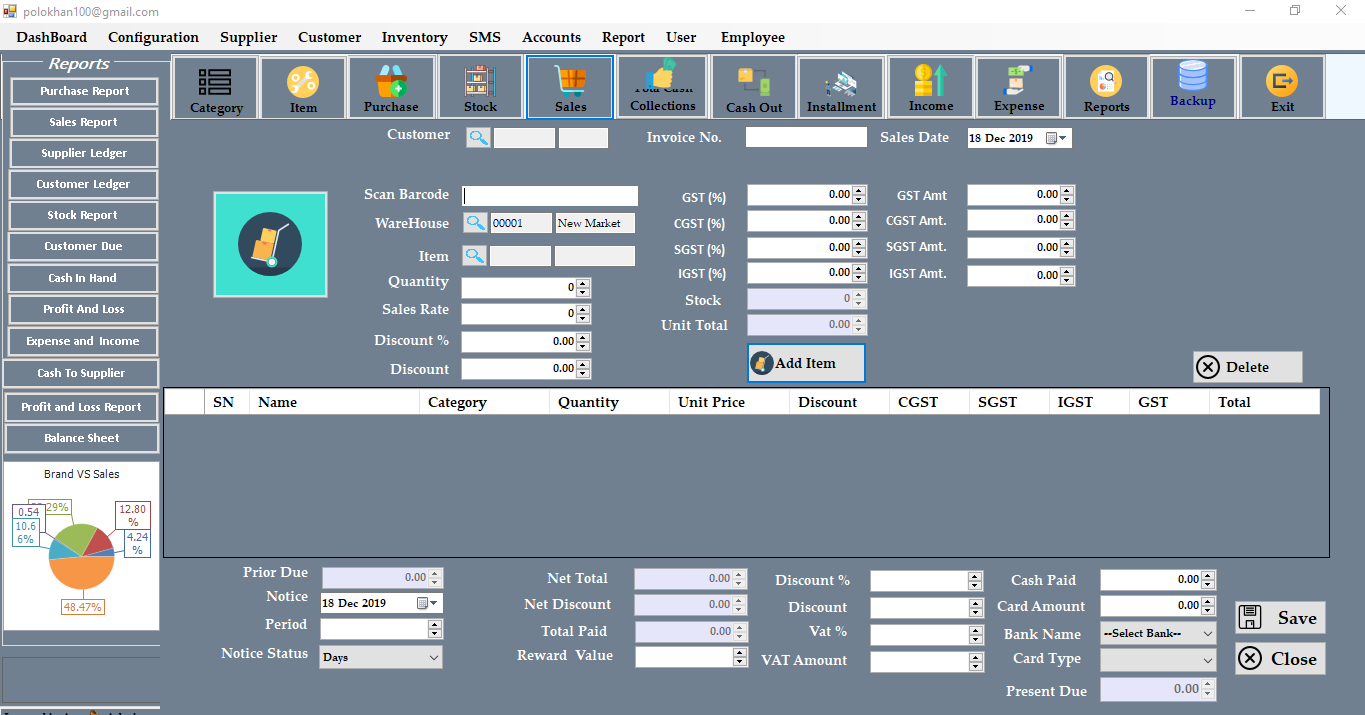Open the Stock module icon

(480, 86)
